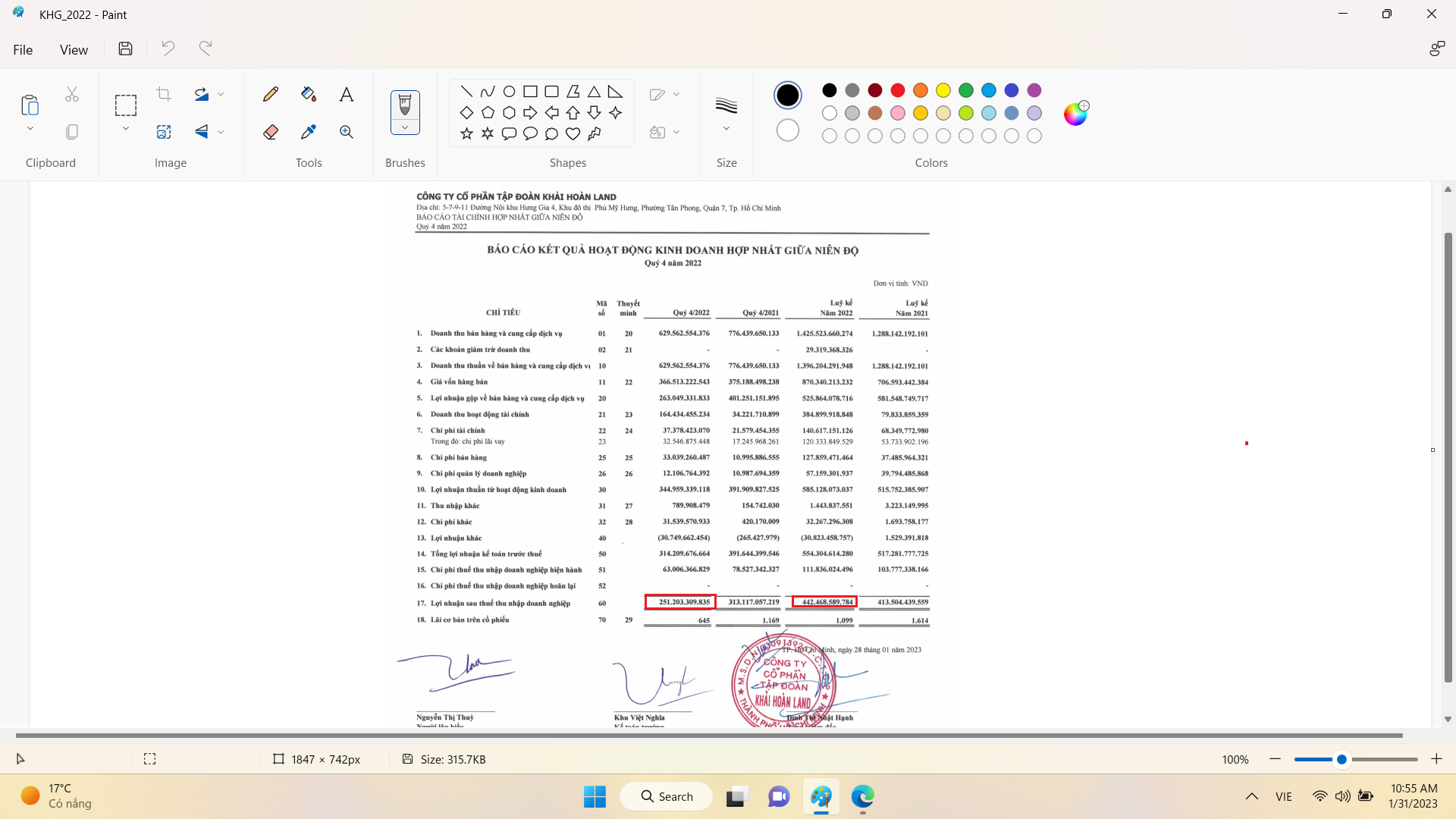1456x819 pixels.
Task: Open Edit colors wheel
Action: [1076, 114]
